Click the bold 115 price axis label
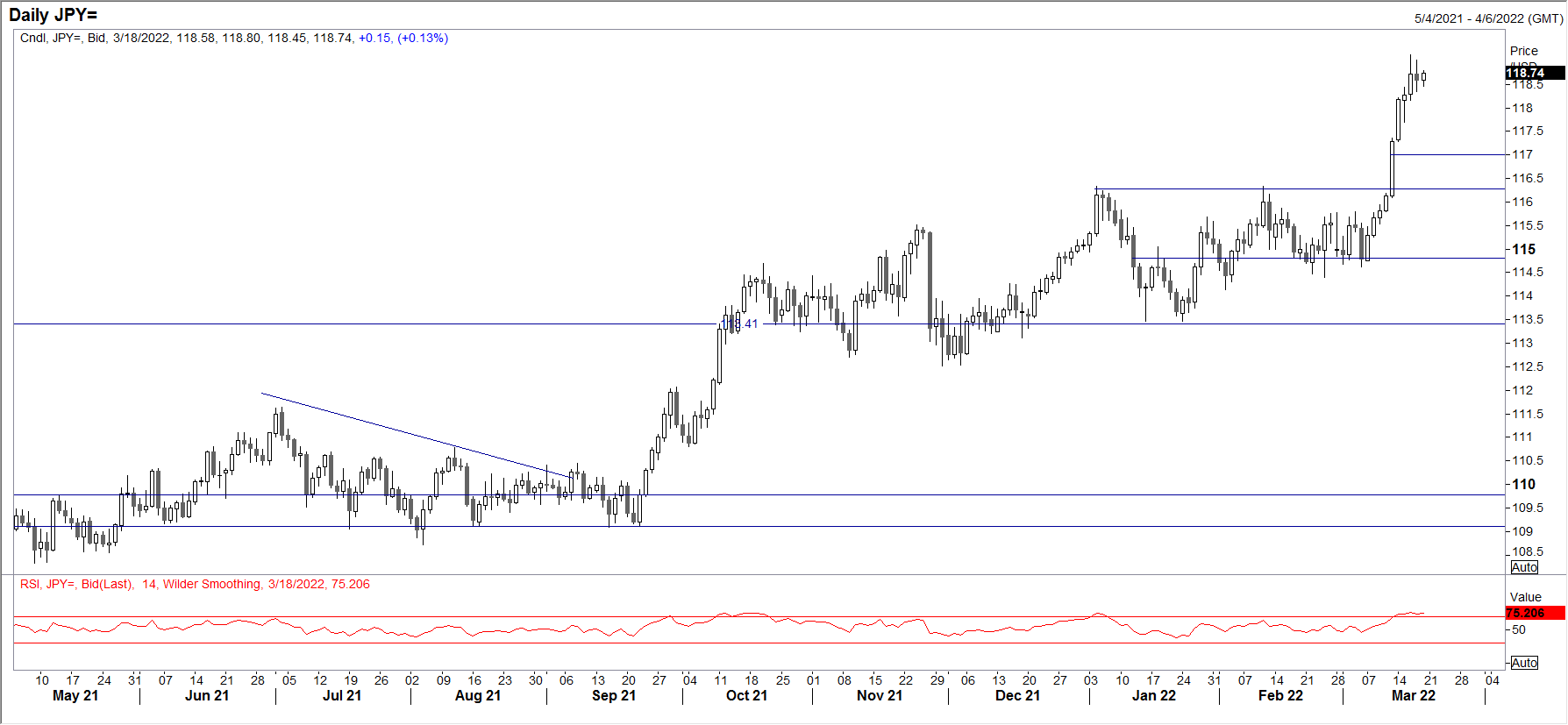1568x725 pixels. pyautogui.click(x=1524, y=249)
